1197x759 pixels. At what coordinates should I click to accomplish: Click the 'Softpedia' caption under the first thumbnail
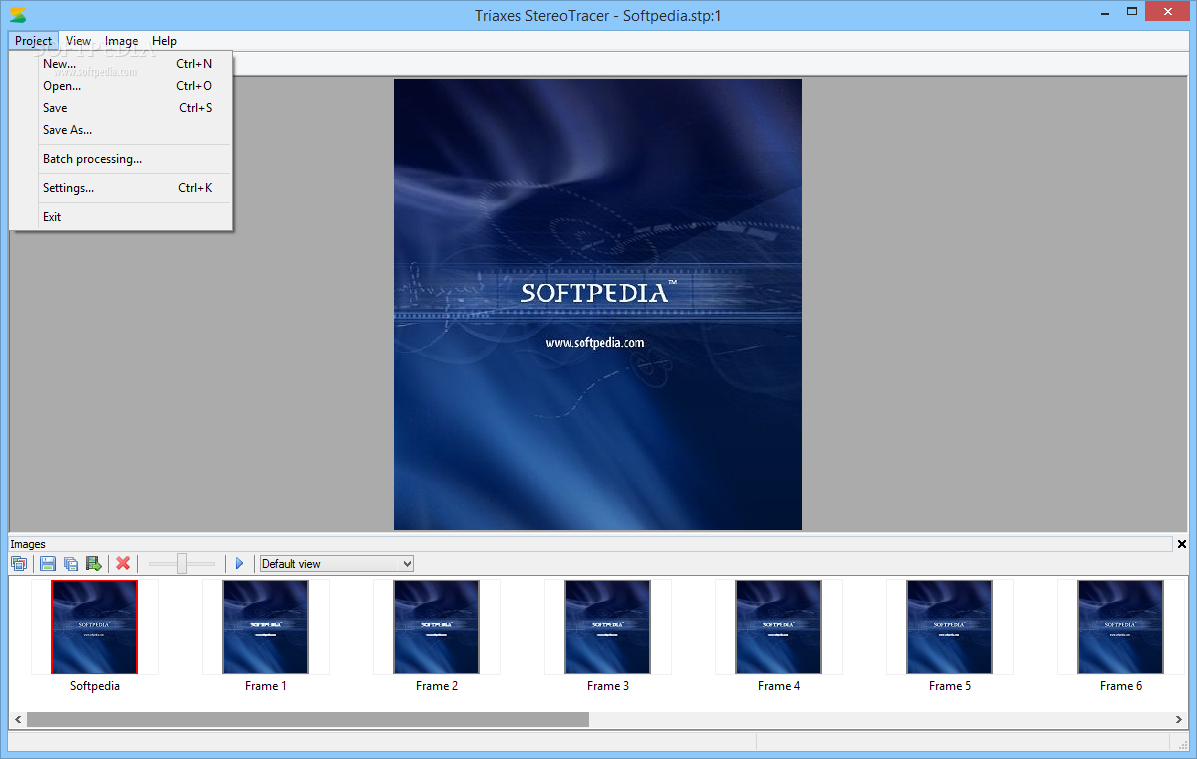pos(95,686)
